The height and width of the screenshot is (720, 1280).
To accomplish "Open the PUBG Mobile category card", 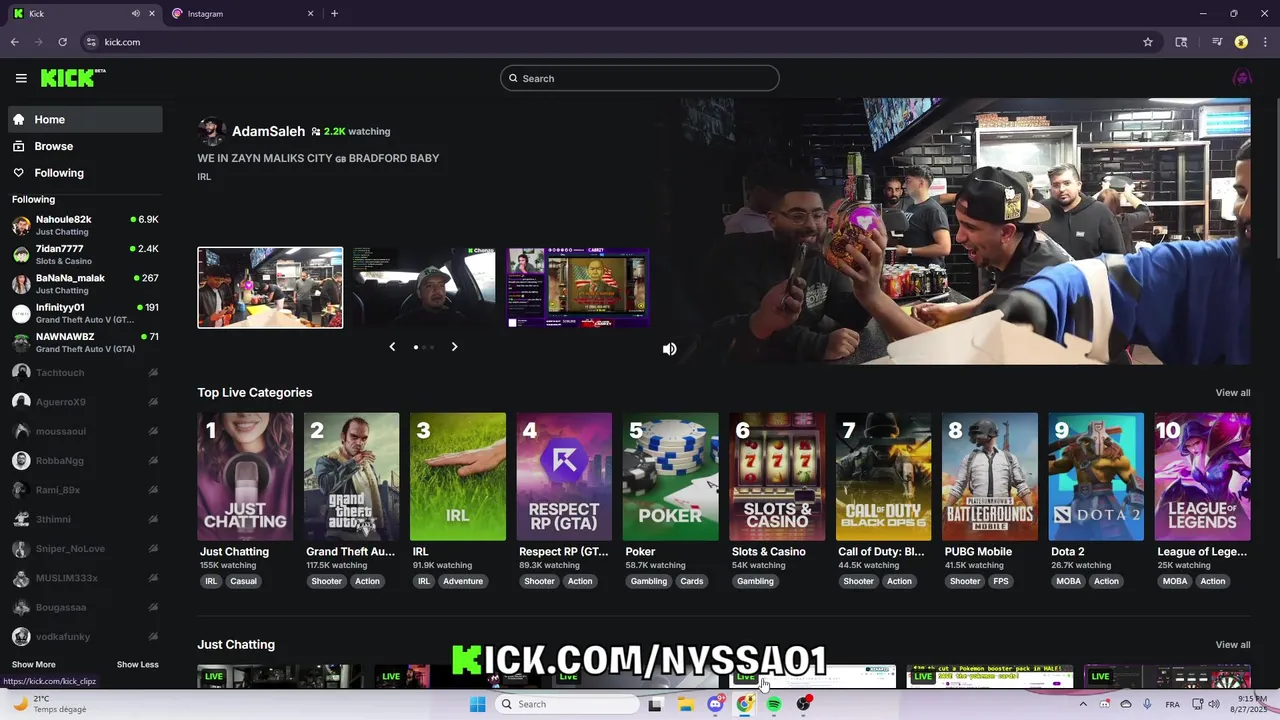I will point(990,476).
